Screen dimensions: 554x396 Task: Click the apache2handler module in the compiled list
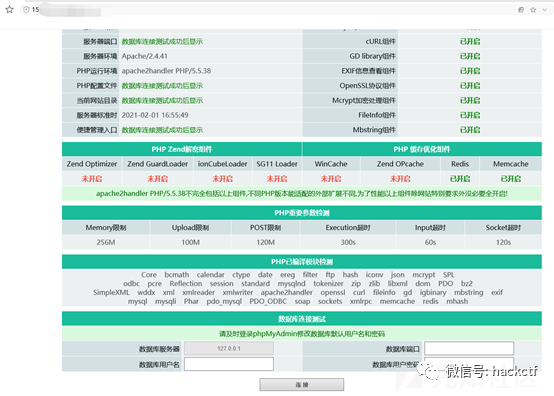point(287,292)
